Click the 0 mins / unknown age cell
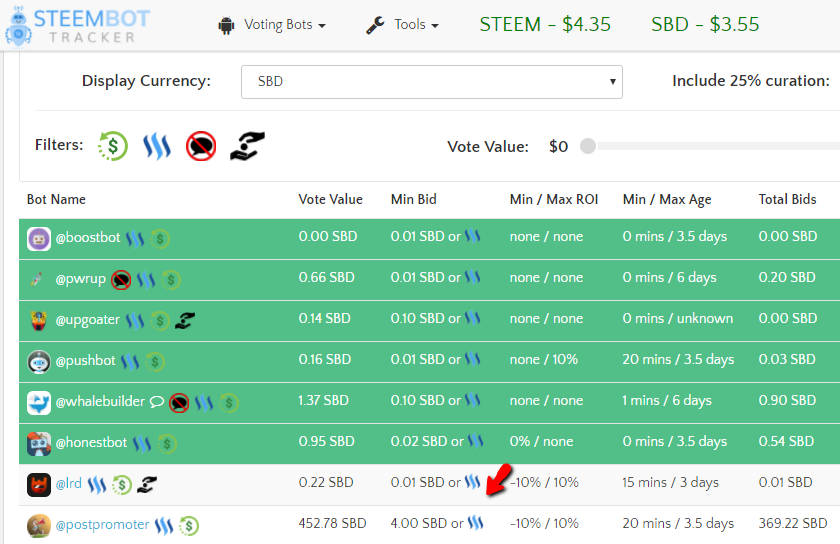Screen dimensions: 840x544 pyautogui.click(x=678, y=318)
